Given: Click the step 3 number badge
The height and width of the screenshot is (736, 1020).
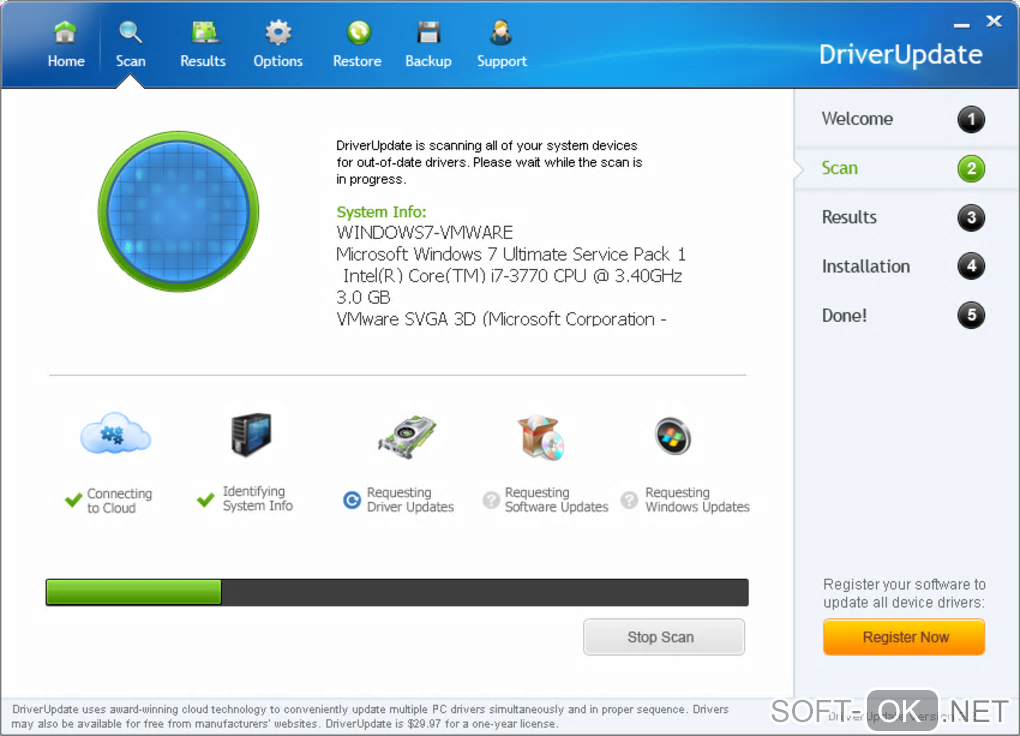Looking at the screenshot, I should [x=971, y=217].
